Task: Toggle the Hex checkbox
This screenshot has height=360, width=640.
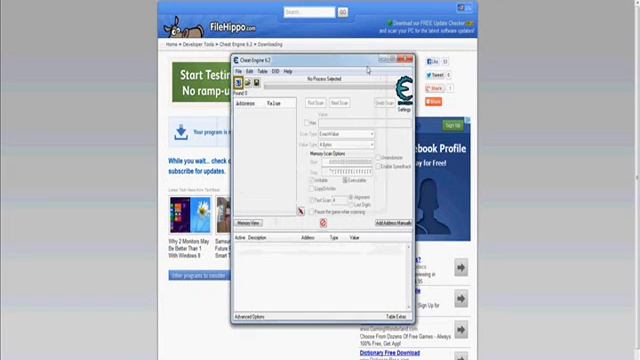Action: point(307,123)
